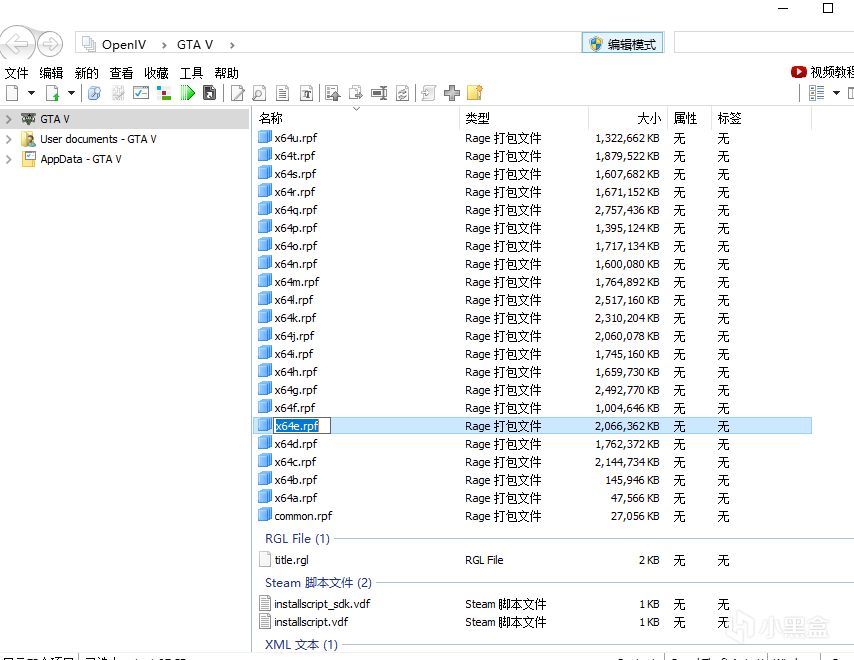Click the grayed script document icon
The image size is (854, 660).
[x=429, y=93]
